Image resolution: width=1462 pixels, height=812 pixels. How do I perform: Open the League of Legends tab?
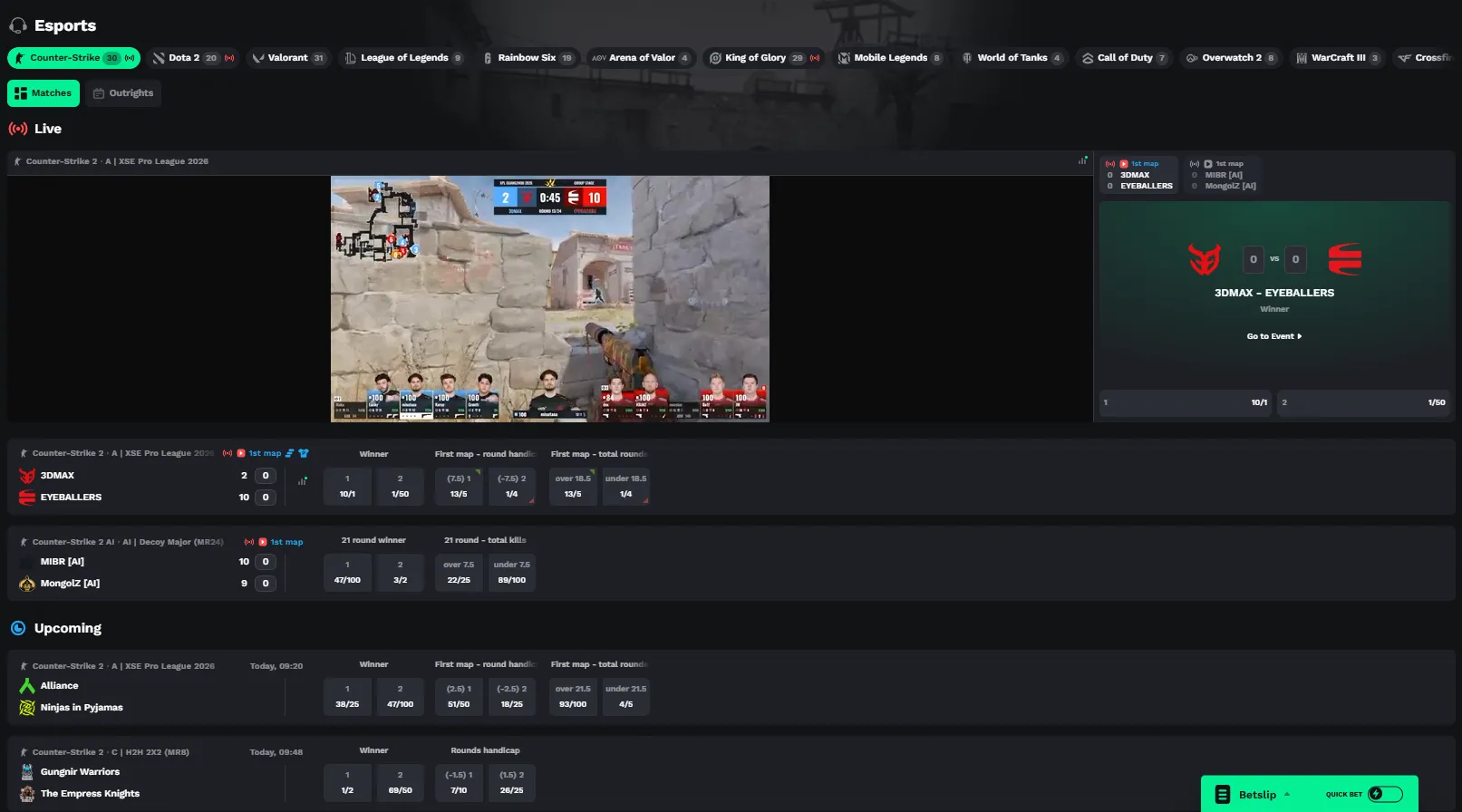(x=404, y=58)
